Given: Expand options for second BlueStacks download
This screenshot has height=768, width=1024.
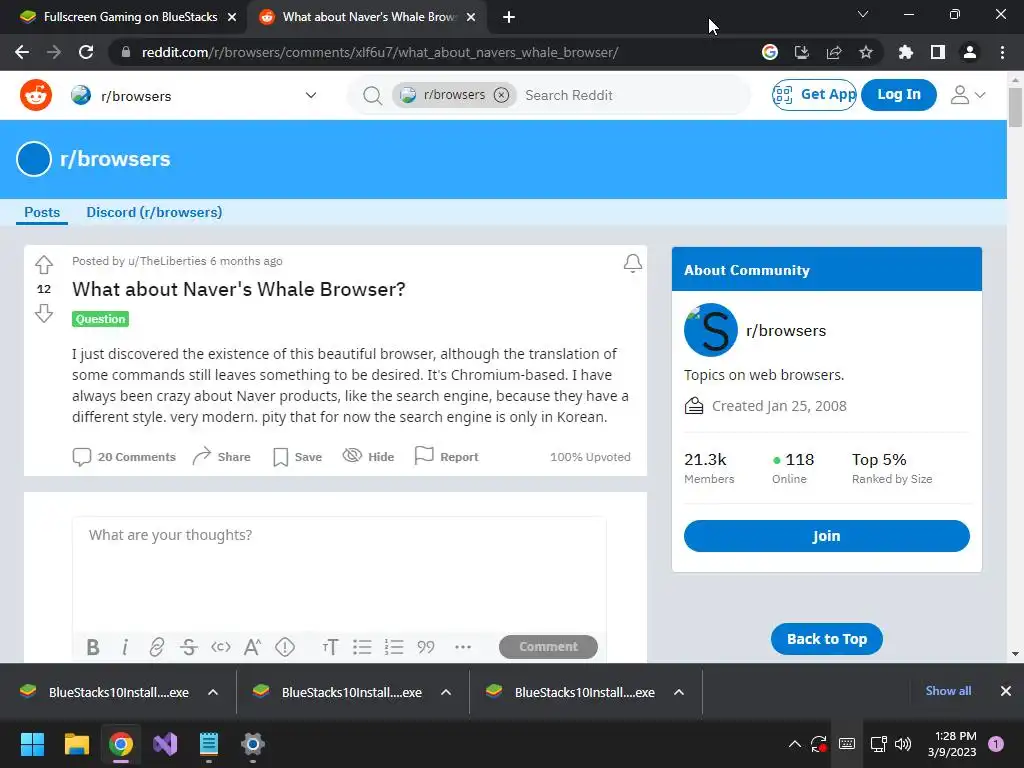Looking at the screenshot, I should [x=446, y=692].
